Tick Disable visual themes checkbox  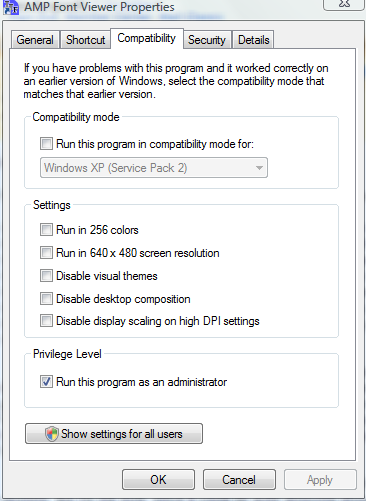tap(46, 276)
